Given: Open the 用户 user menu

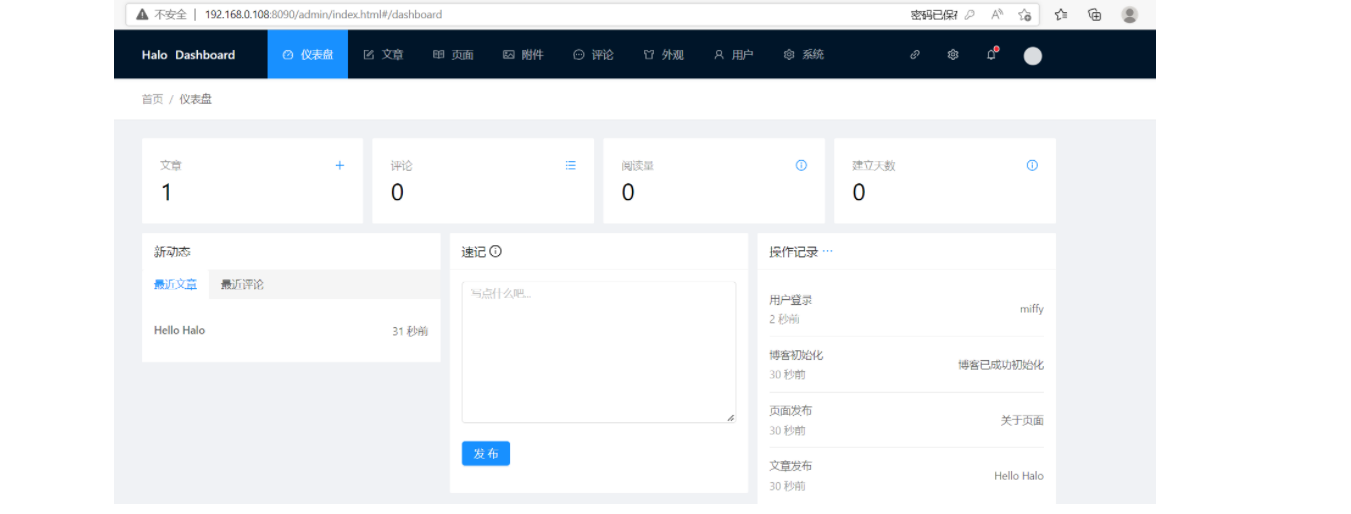Looking at the screenshot, I should [x=733, y=55].
